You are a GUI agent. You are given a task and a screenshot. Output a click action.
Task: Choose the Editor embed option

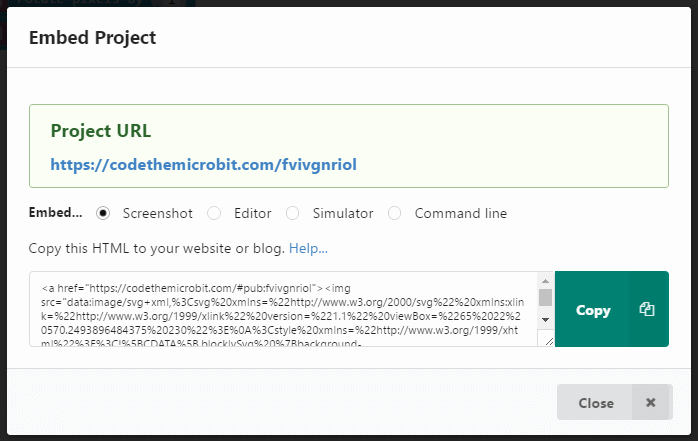[214, 213]
